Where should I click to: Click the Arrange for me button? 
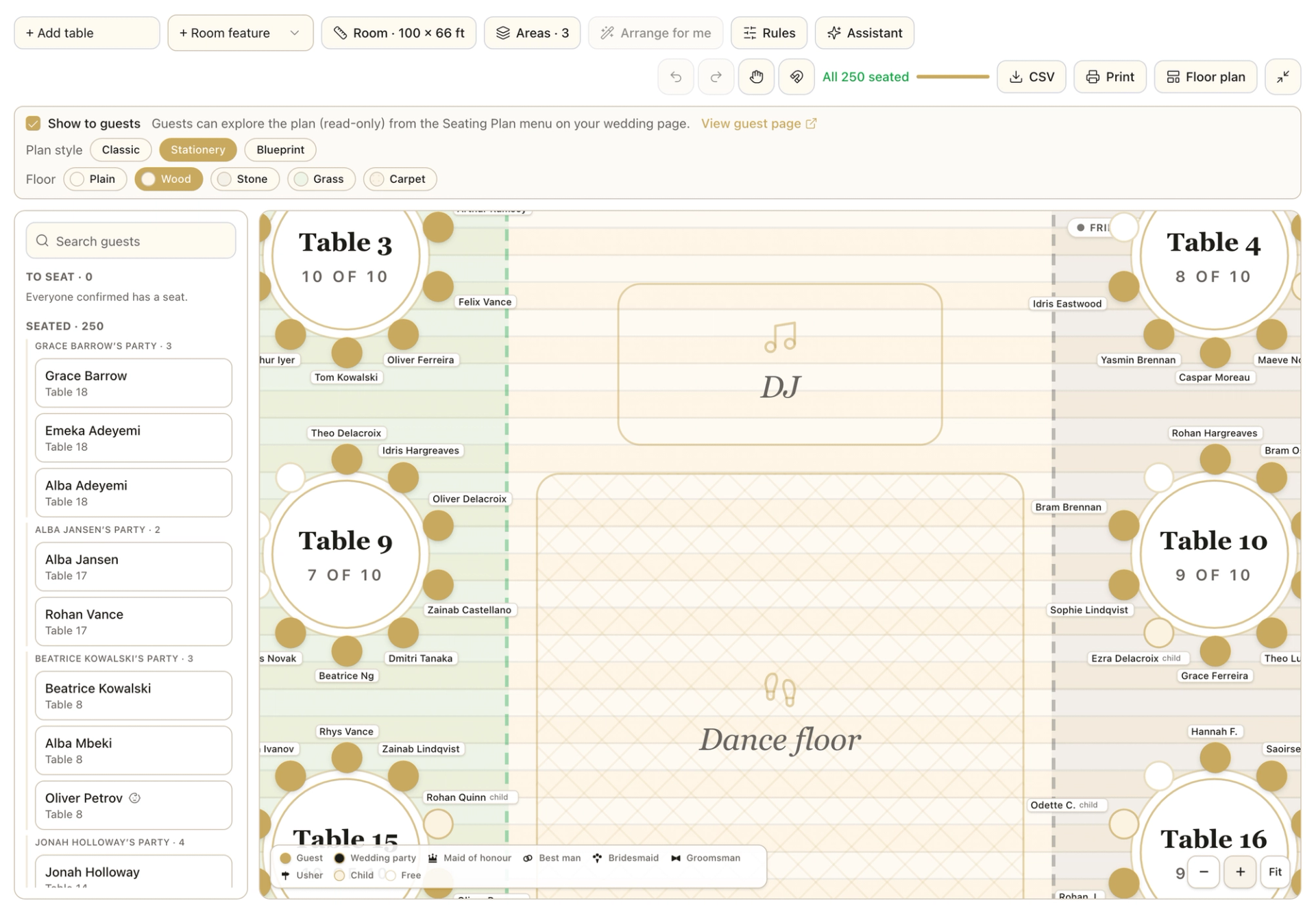(655, 33)
